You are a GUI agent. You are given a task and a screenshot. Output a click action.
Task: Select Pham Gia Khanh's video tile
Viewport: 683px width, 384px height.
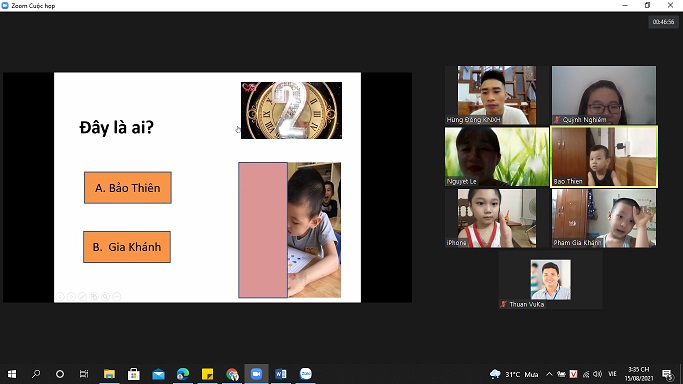604,218
